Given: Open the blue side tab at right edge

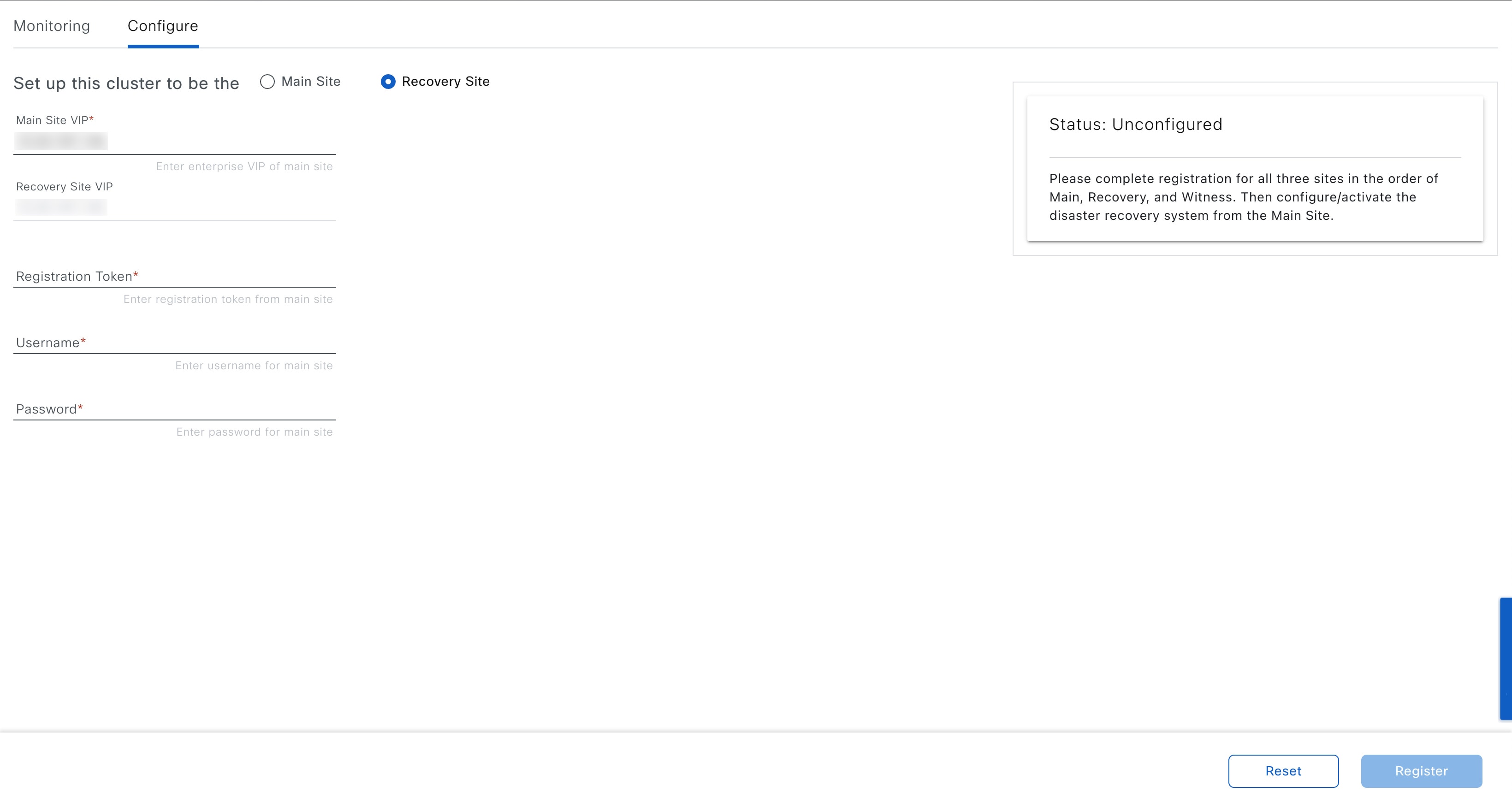Looking at the screenshot, I should tap(1506, 658).
